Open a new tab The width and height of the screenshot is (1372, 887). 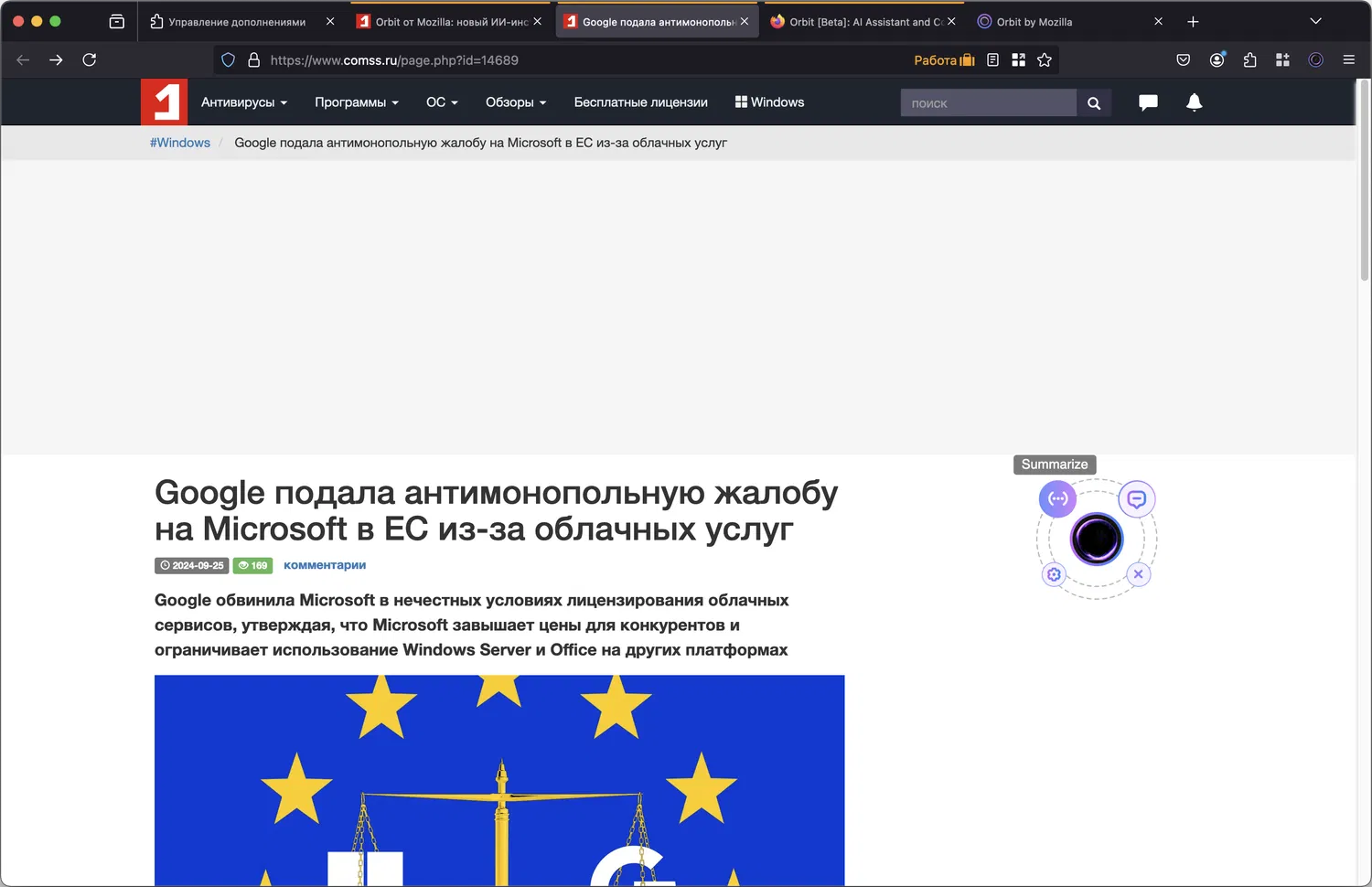tap(1193, 22)
